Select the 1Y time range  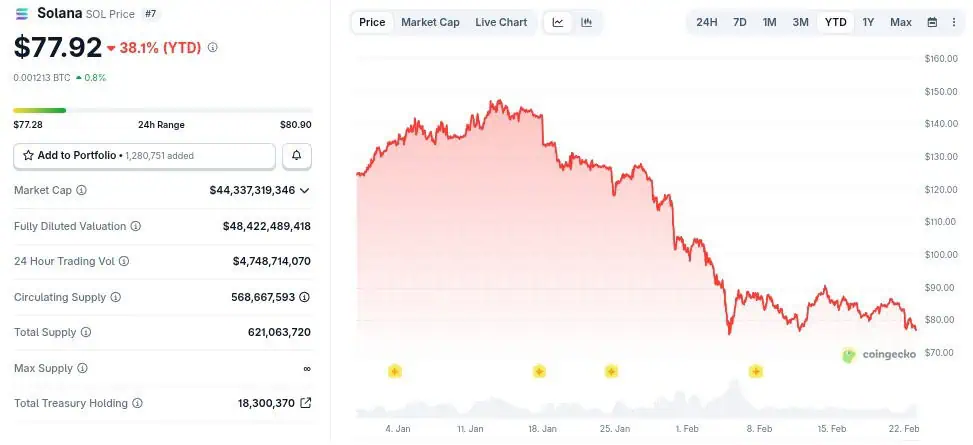[x=868, y=22]
